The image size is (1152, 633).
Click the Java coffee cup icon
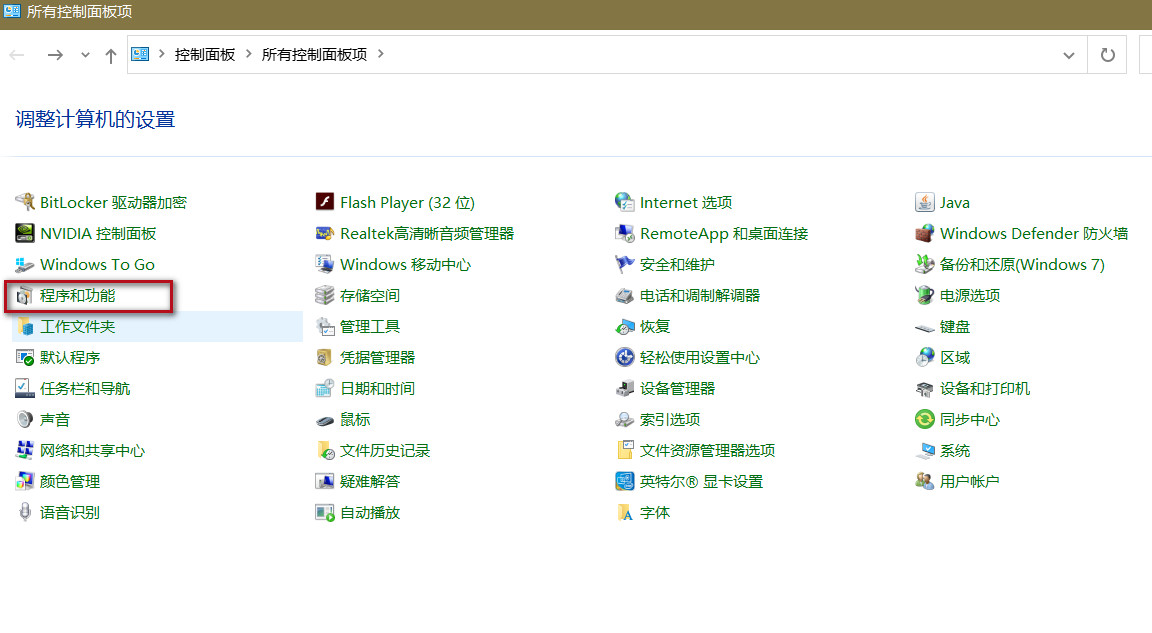tap(924, 202)
